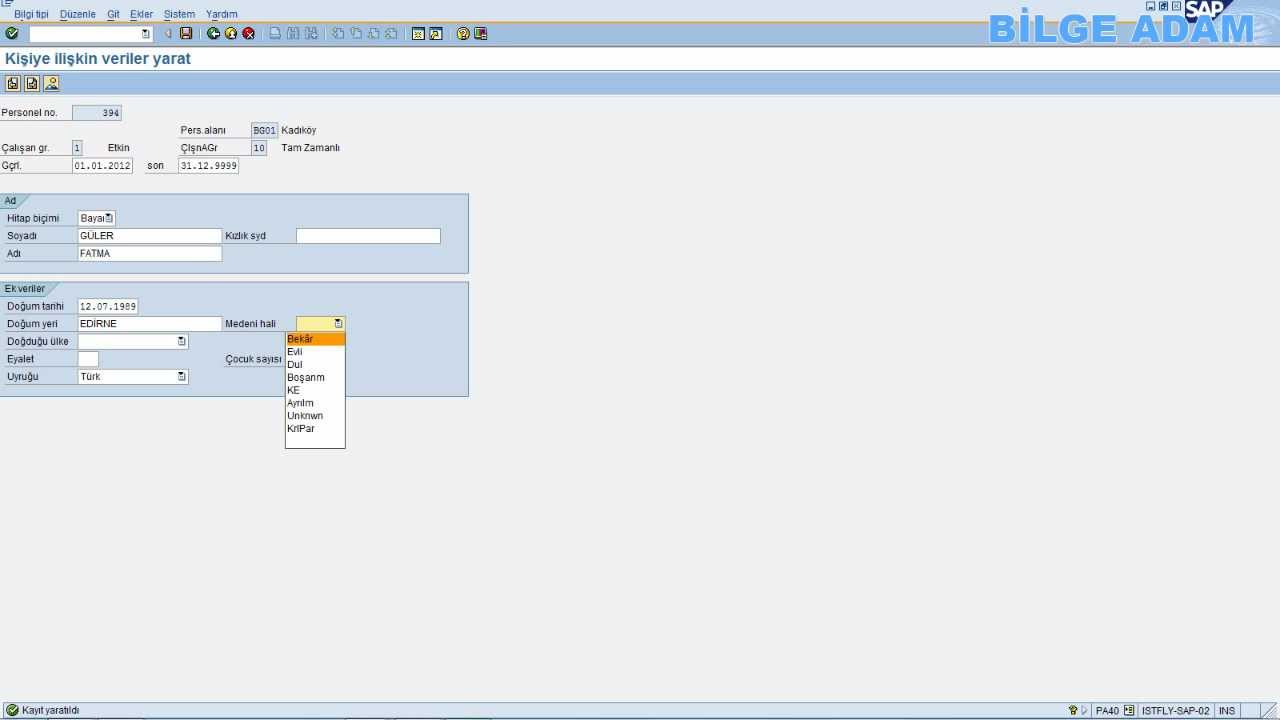Viewport: 1280px width, 720px height.
Task: Click the Kızlık syd input field
Action: point(368,236)
